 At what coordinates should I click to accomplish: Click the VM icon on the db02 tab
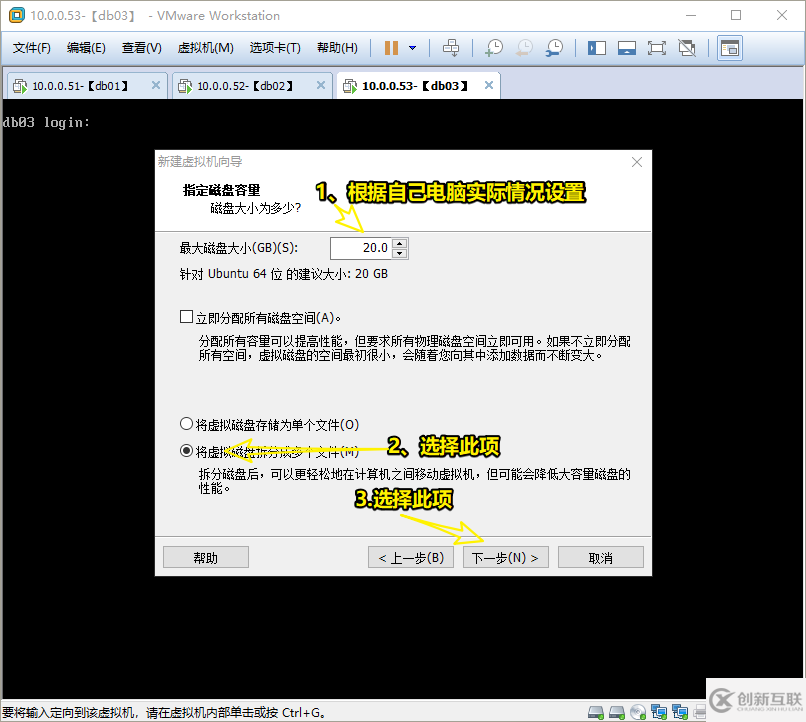[185, 86]
